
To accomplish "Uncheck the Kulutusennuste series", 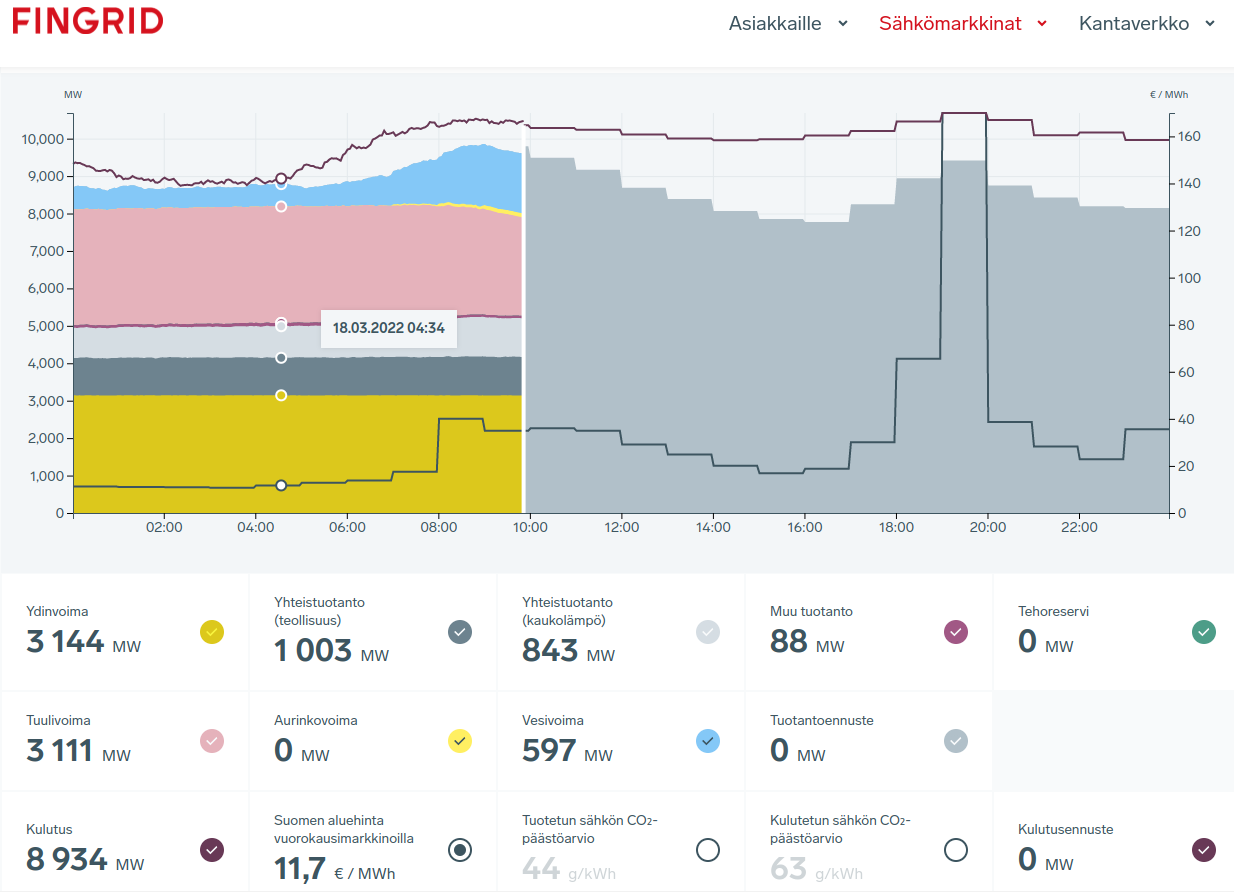I will [1204, 850].
